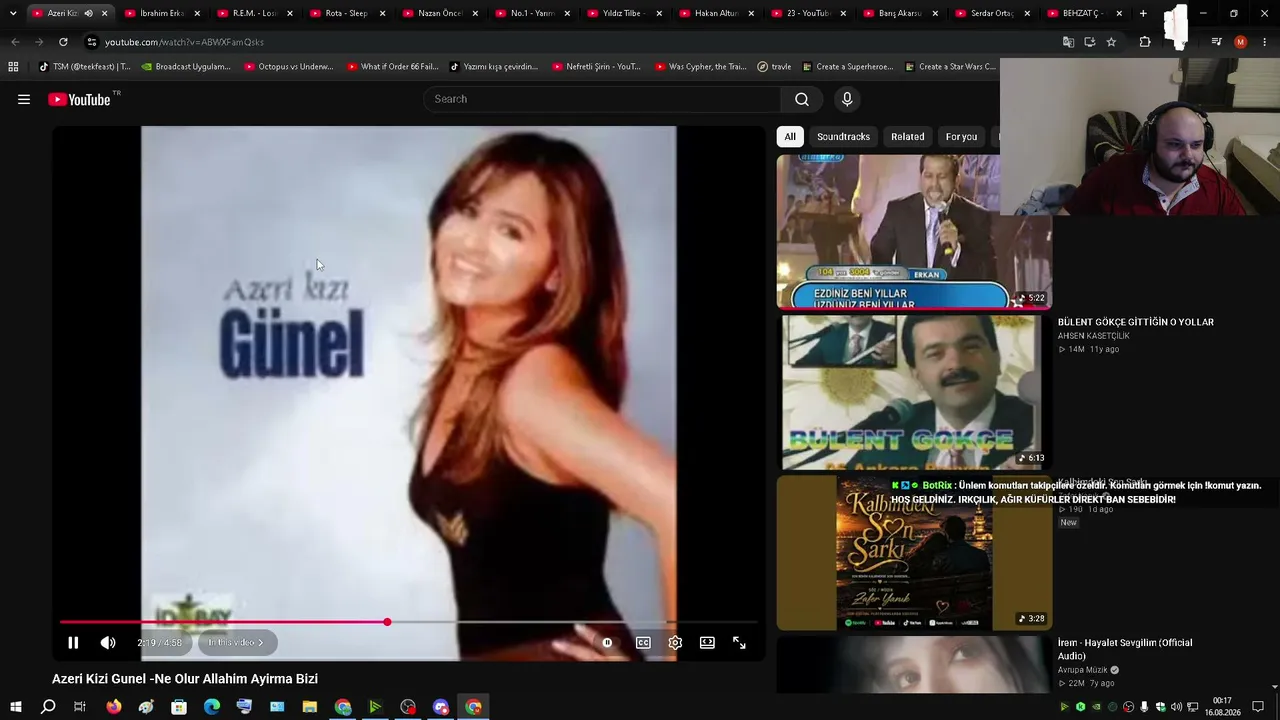Open the Erkan 5:22 video thumbnail

pyautogui.click(x=914, y=231)
